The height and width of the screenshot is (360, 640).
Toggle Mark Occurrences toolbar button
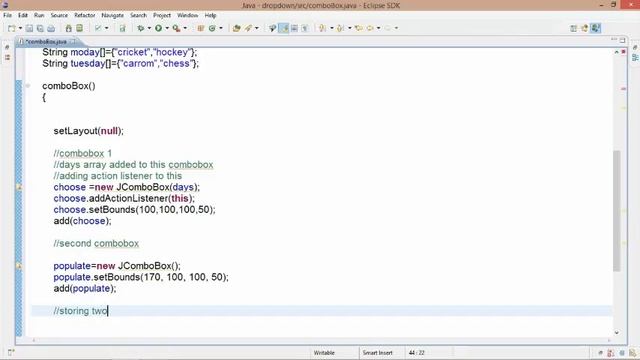272,28
